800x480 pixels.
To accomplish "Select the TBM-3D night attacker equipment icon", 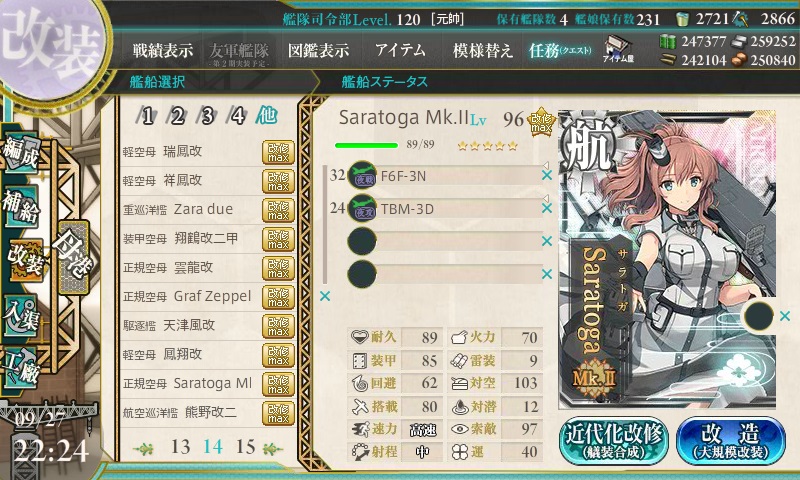I will [362, 208].
